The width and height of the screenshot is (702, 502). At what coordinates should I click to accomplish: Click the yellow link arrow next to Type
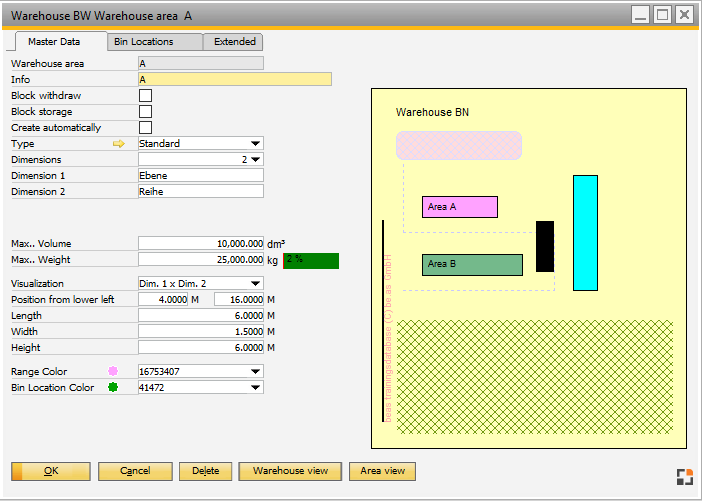point(119,144)
